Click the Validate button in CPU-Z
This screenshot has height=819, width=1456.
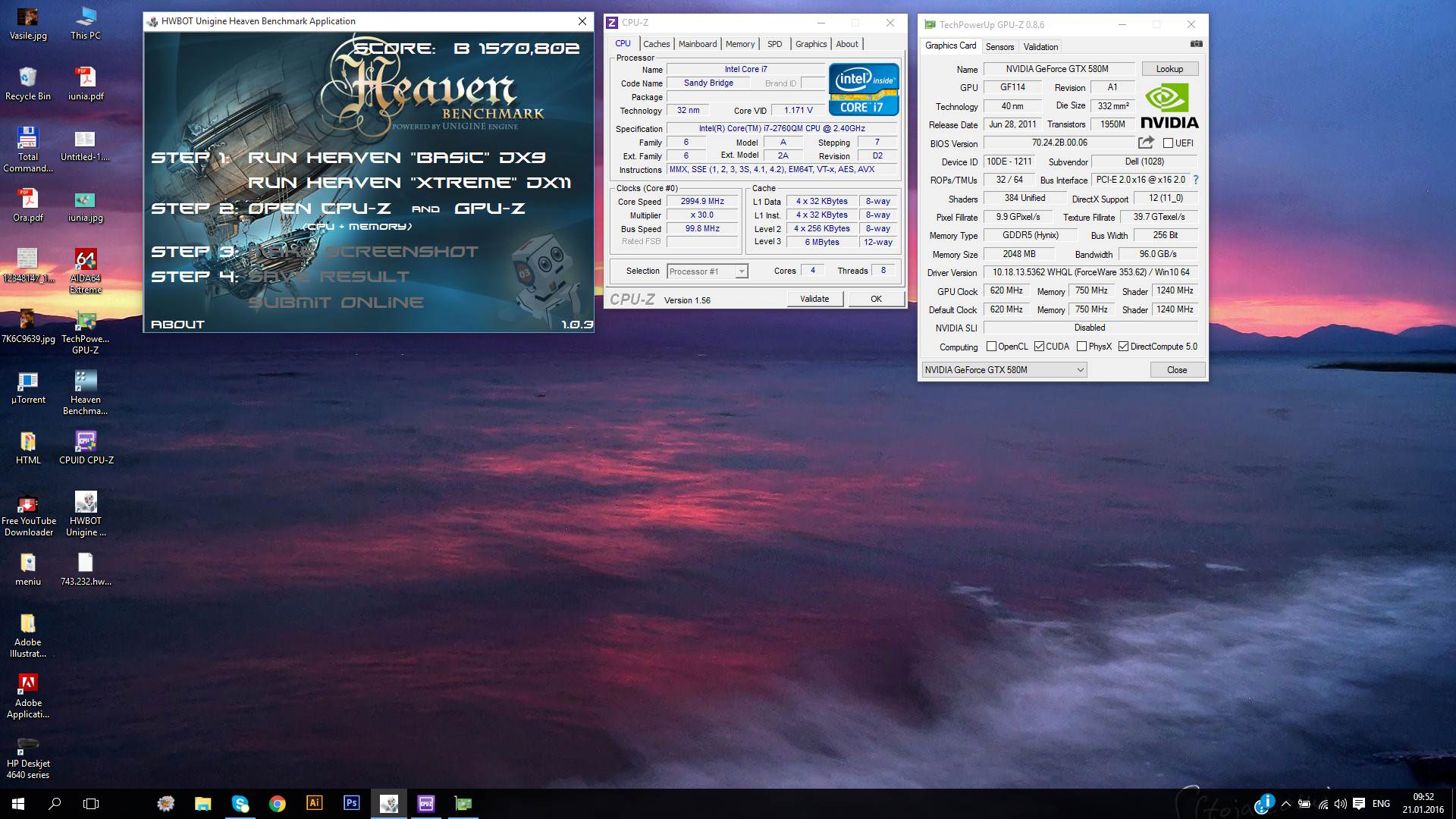click(x=814, y=299)
